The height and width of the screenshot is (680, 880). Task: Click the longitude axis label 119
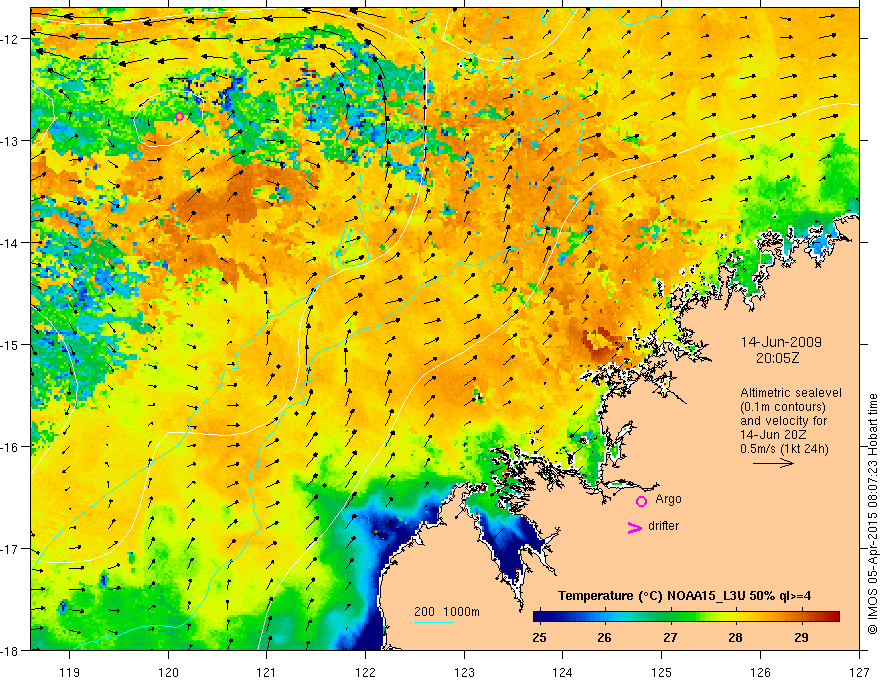tap(70, 672)
